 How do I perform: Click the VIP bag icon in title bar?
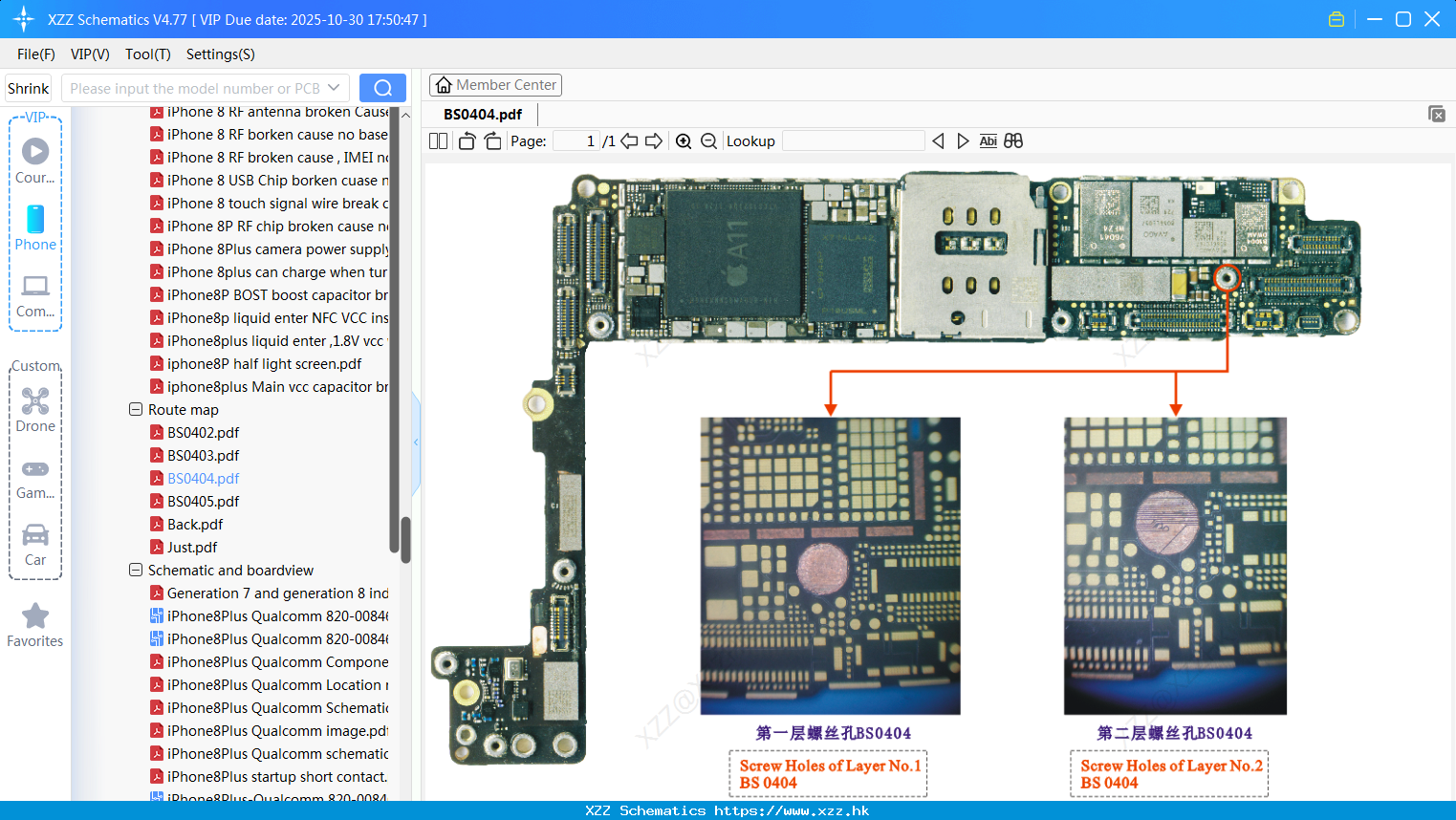1336,19
